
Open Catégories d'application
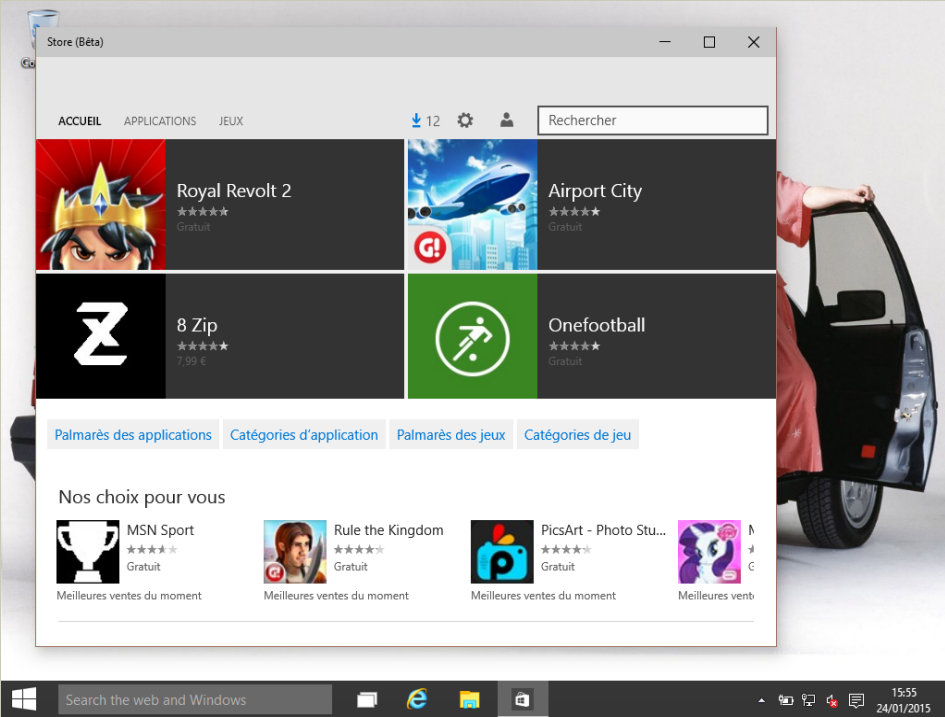304,434
